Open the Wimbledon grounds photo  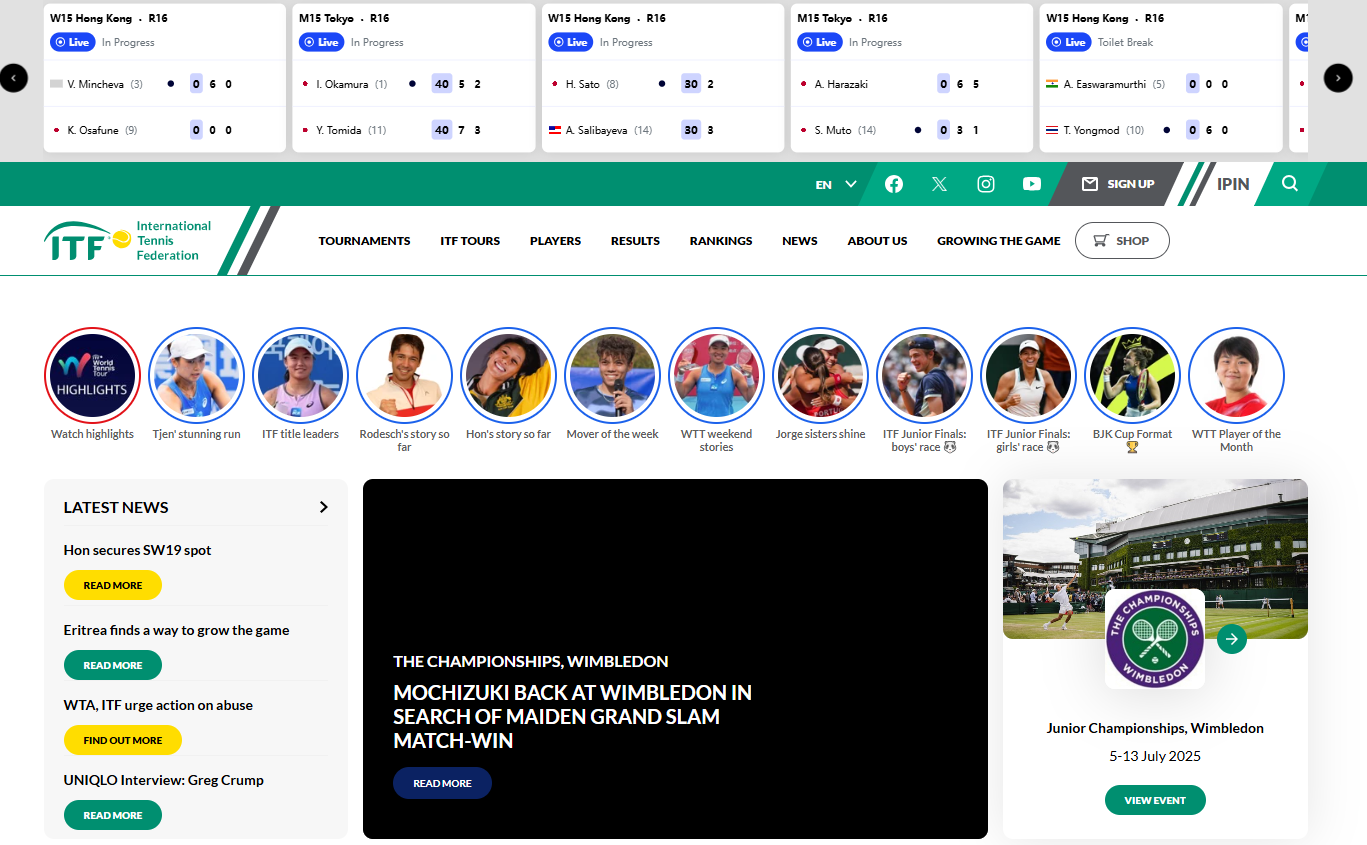1155,558
